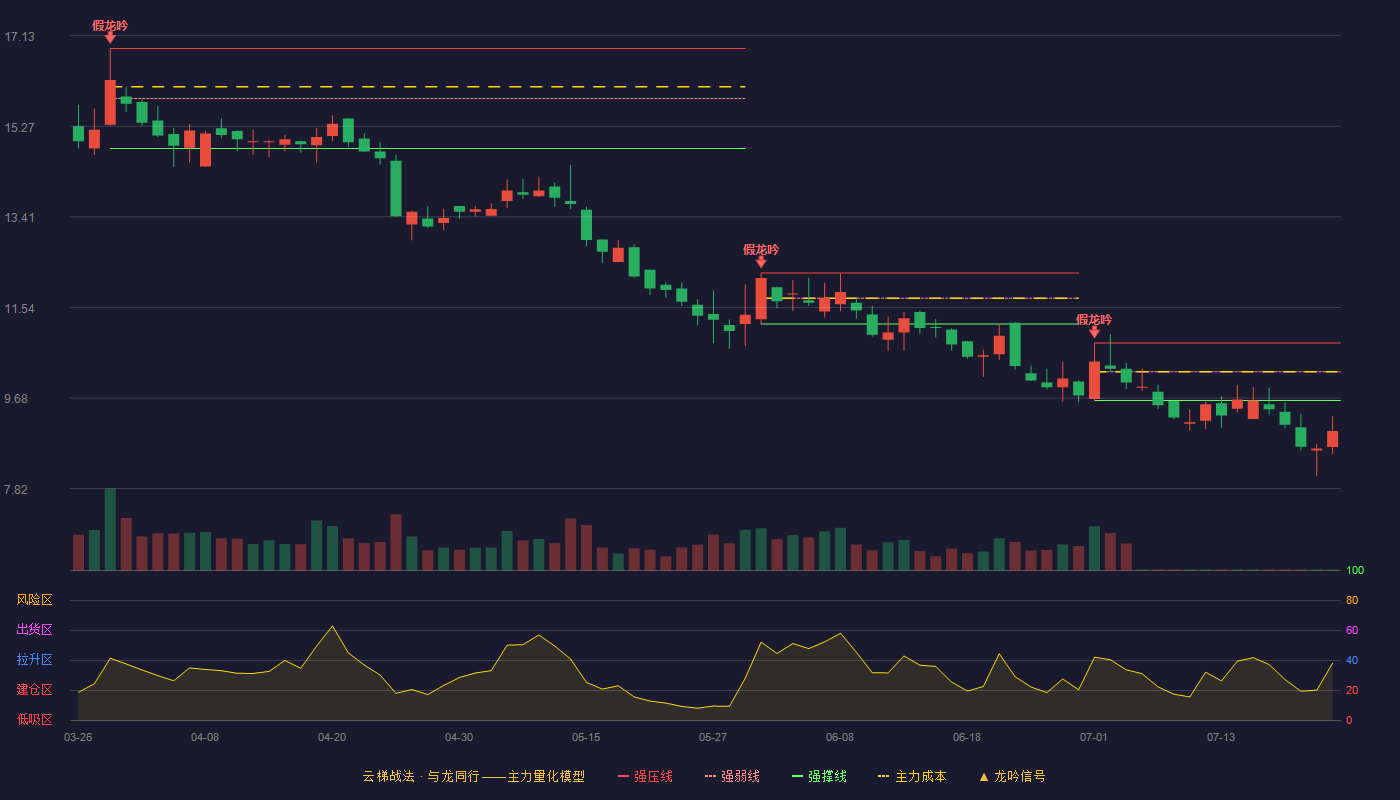Click the 04-30 date label
1400x800 pixels.
(x=459, y=737)
